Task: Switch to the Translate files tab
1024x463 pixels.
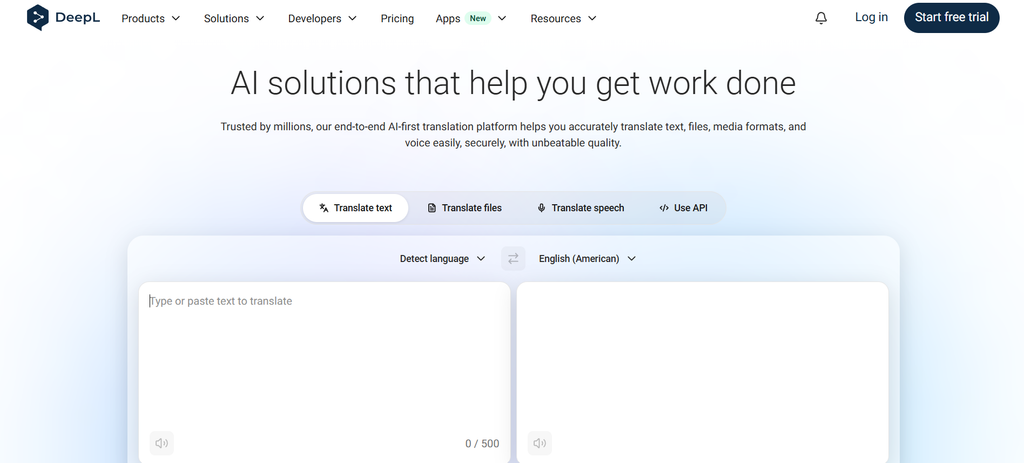Action: 464,208
